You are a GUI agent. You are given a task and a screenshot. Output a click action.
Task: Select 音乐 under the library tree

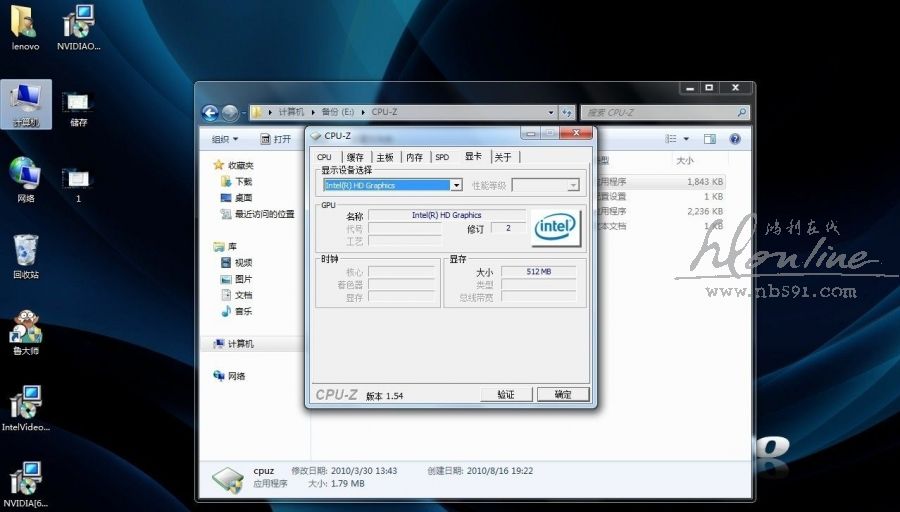(243, 312)
